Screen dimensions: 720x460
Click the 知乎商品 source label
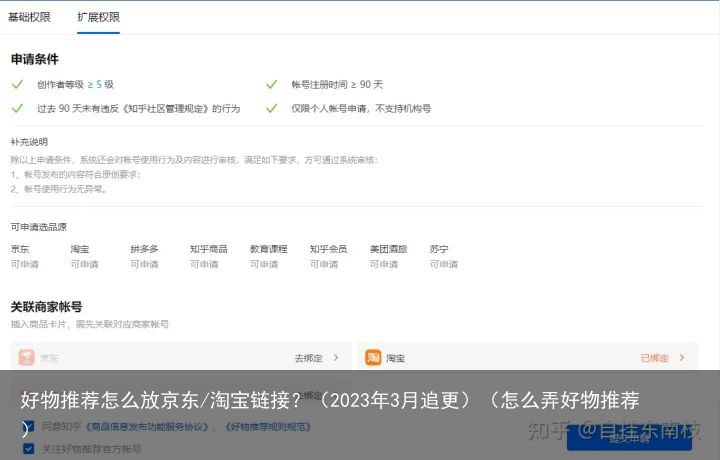pos(209,249)
